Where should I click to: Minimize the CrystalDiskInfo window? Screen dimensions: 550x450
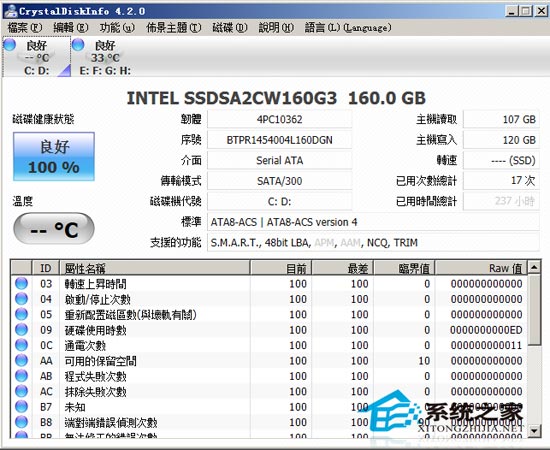coord(512,11)
